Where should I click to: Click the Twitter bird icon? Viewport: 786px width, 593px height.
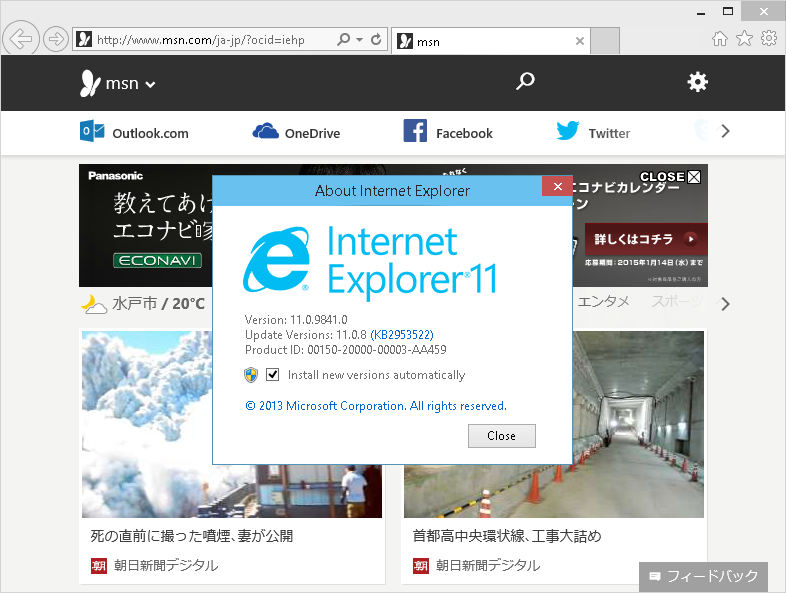[x=568, y=130]
